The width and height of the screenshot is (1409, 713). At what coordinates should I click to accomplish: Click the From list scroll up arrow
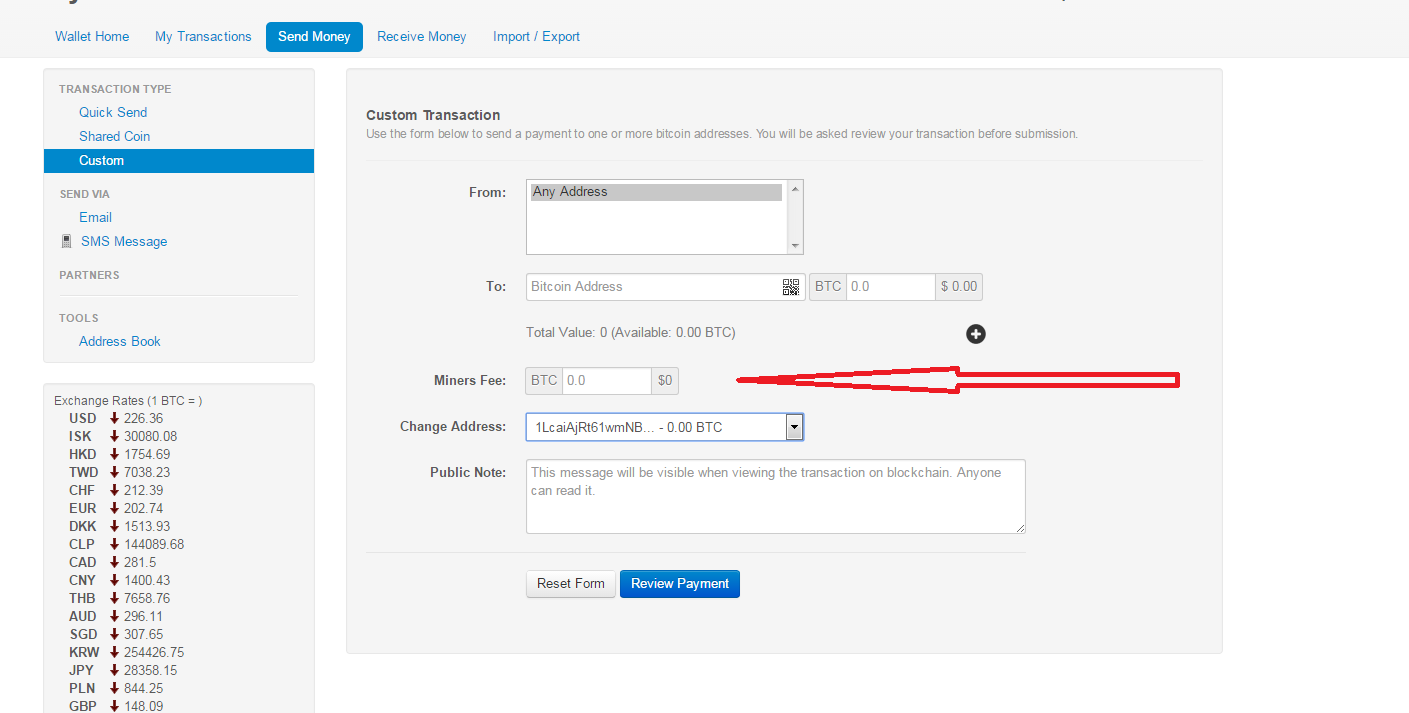795,189
